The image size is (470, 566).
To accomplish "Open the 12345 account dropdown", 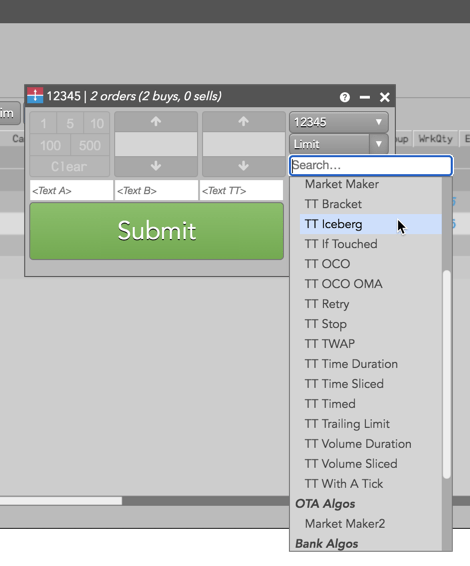I will [339, 122].
